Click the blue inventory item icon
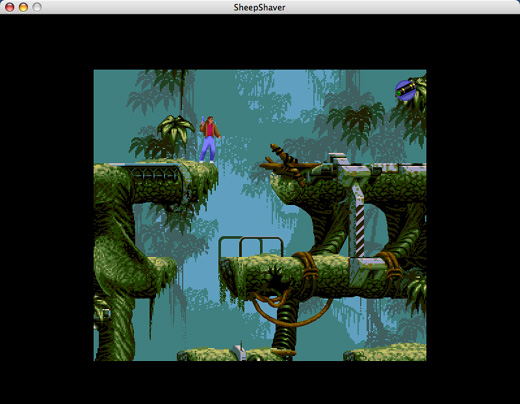The height and width of the screenshot is (404, 520). click(x=406, y=90)
